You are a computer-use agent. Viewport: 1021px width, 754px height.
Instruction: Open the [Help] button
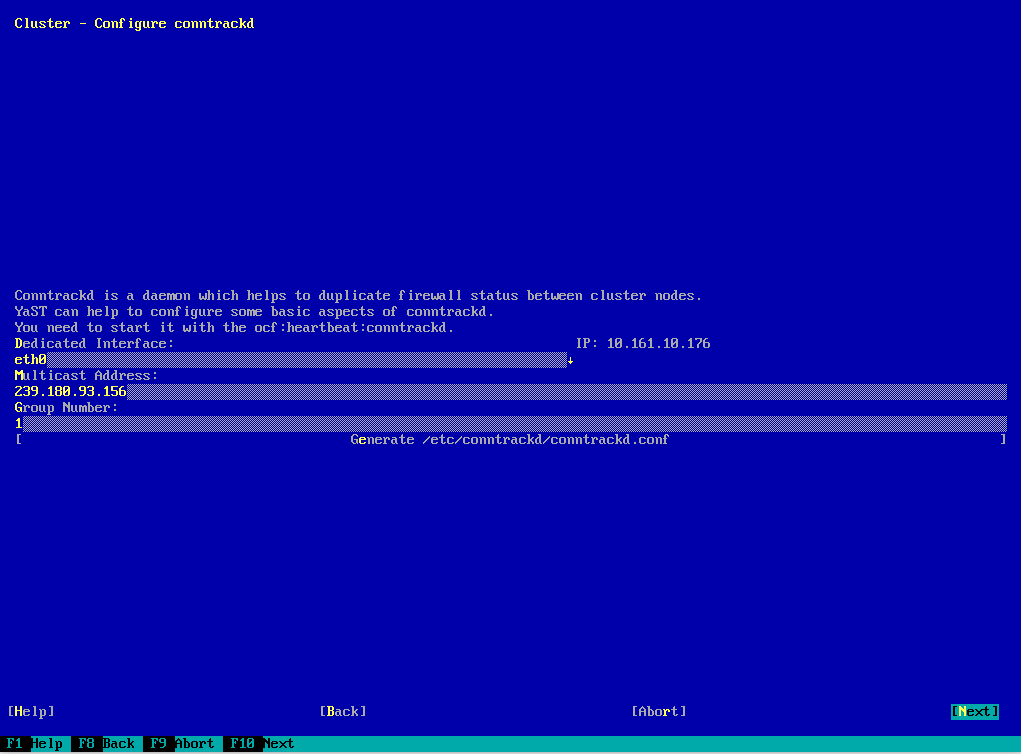click(30, 711)
